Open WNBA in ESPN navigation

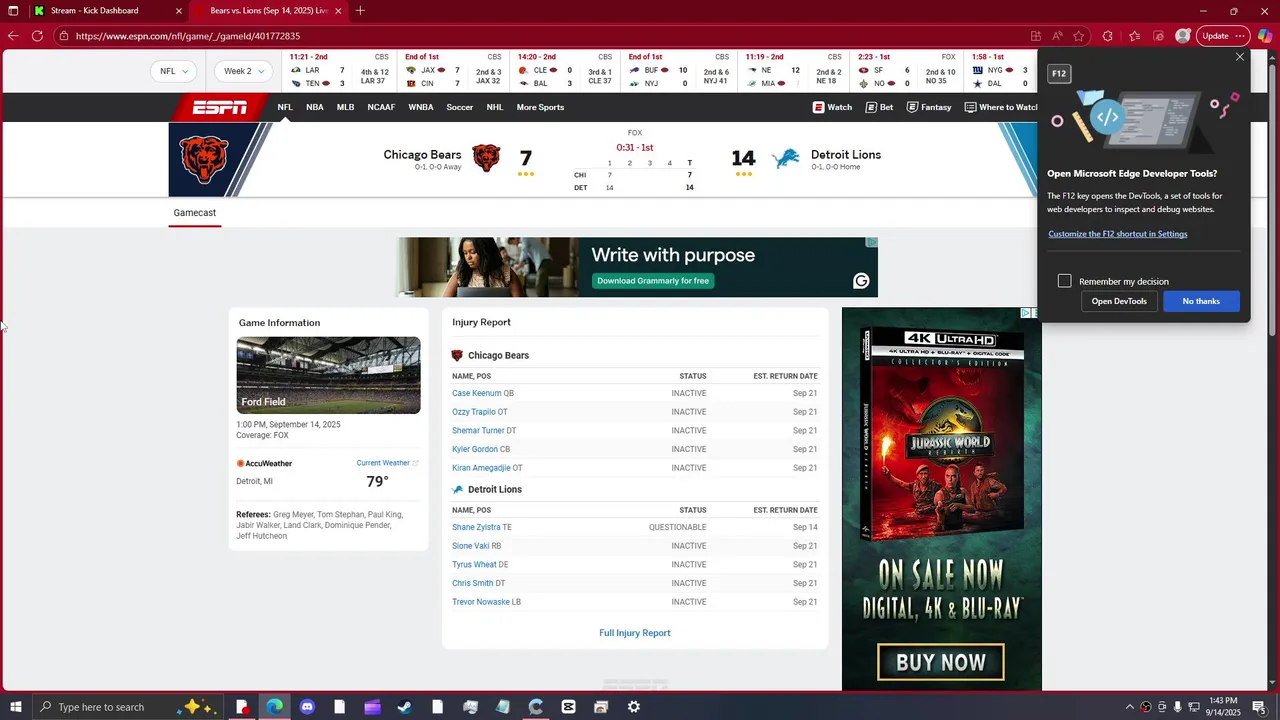421,107
